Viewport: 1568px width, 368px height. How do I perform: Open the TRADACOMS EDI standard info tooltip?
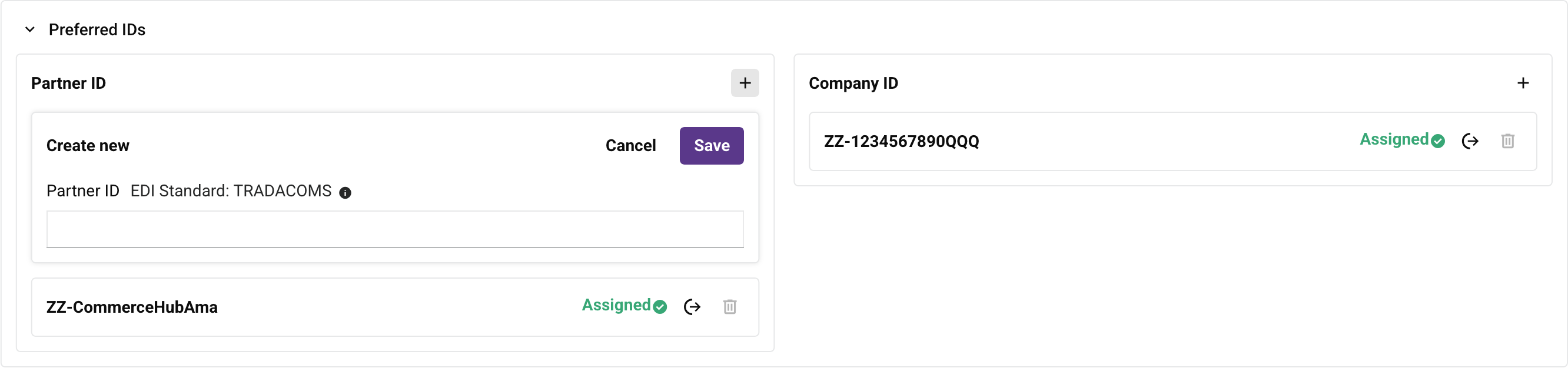click(345, 192)
